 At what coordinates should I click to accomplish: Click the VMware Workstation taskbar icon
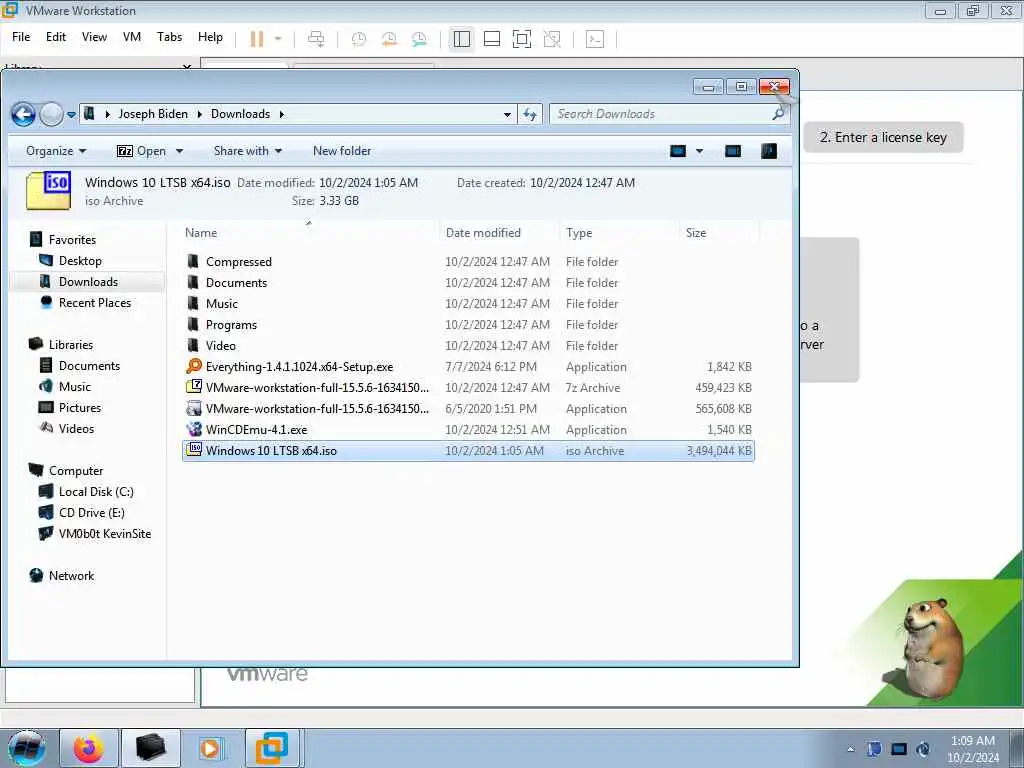(x=272, y=748)
